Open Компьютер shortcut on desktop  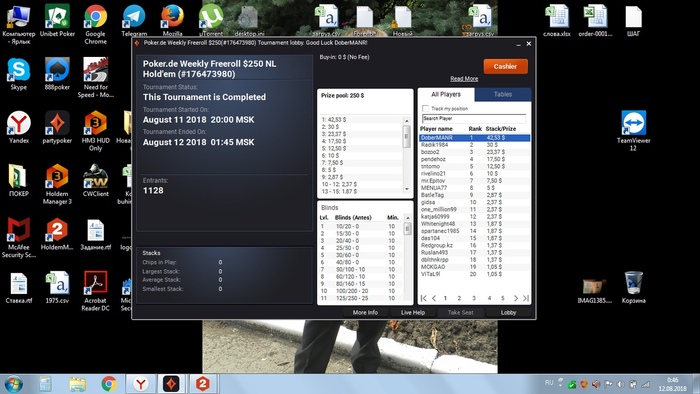coord(19,25)
